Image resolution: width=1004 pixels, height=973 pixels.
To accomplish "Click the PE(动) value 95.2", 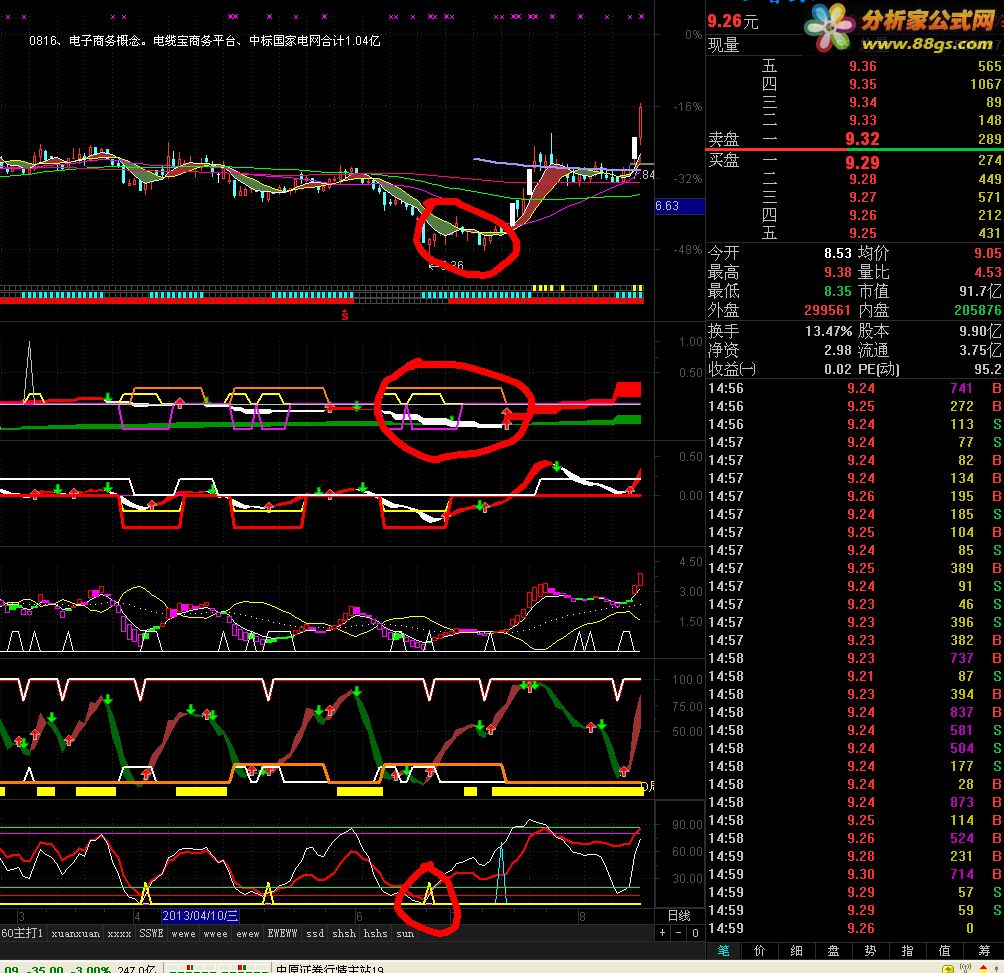I will coord(988,369).
